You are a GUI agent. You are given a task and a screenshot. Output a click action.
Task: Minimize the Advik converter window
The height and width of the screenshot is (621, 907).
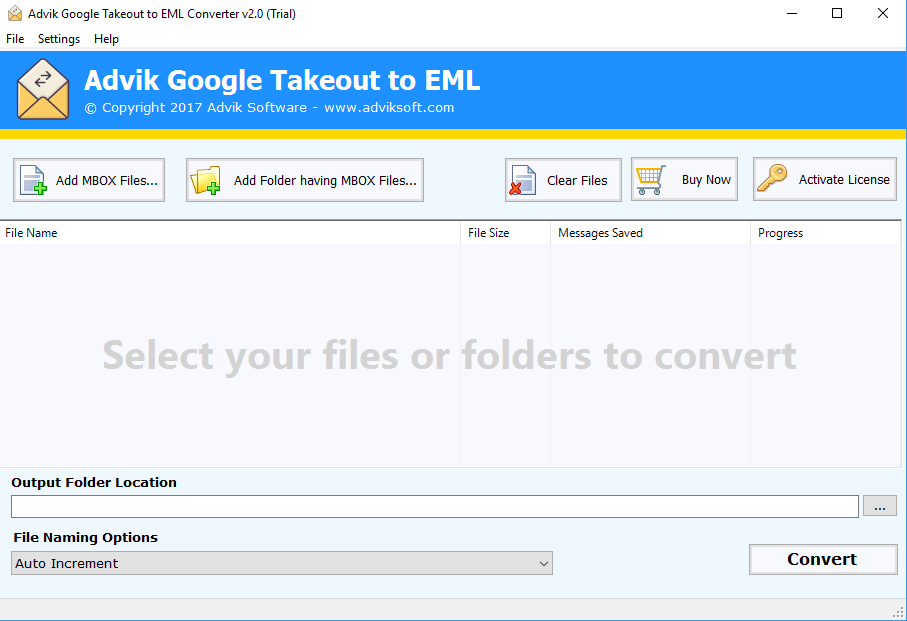[x=792, y=13]
